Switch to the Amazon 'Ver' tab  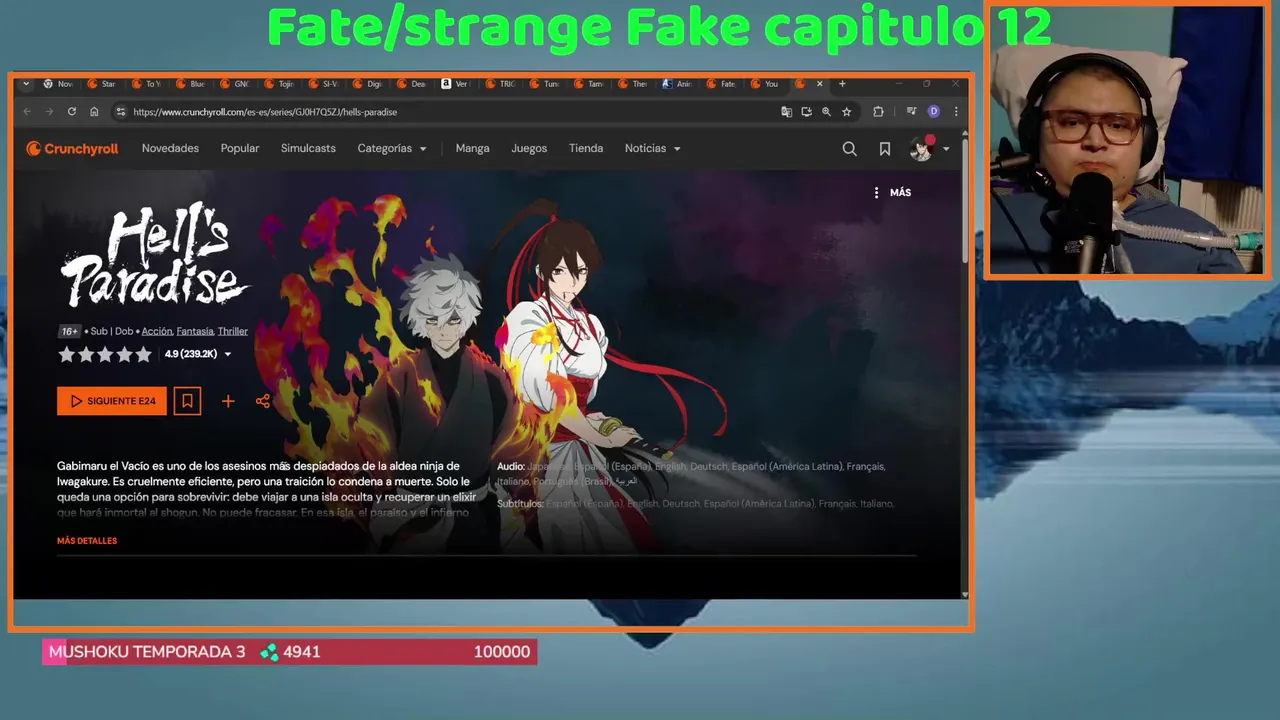coord(455,84)
